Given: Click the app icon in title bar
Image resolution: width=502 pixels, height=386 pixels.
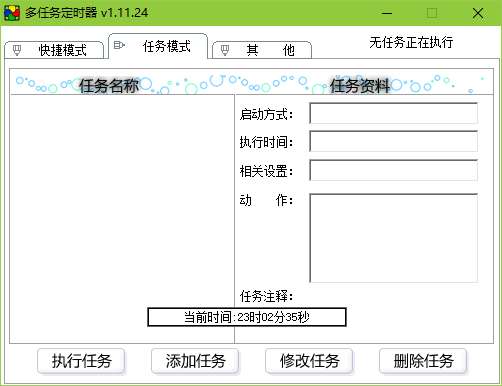Looking at the screenshot, I should (12, 13).
